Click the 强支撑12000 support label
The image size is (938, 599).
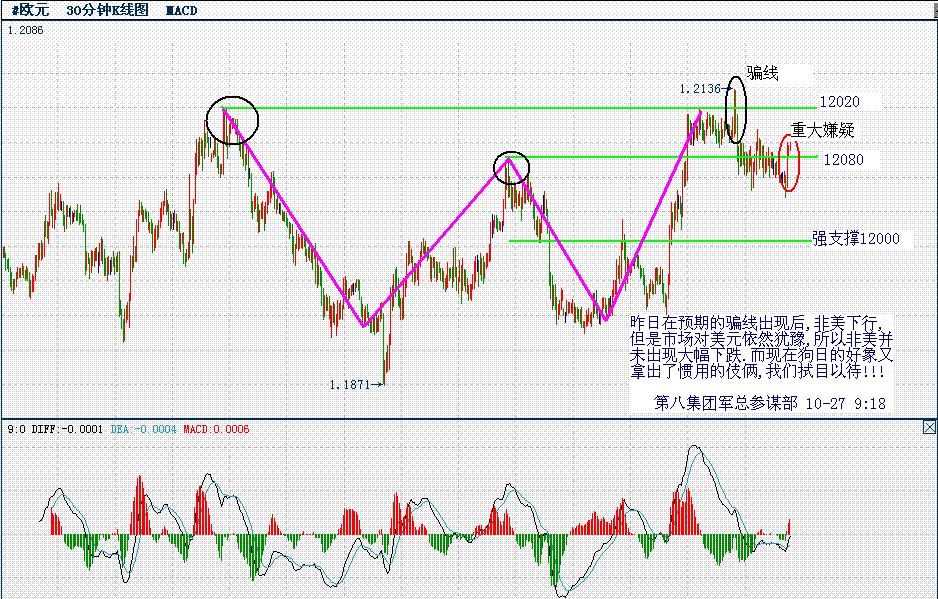pyautogui.click(x=855, y=238)
